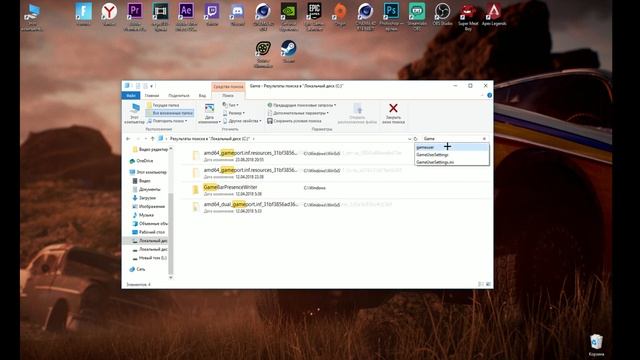Open the OBS Studio desktop shortcut

point(442,12)
